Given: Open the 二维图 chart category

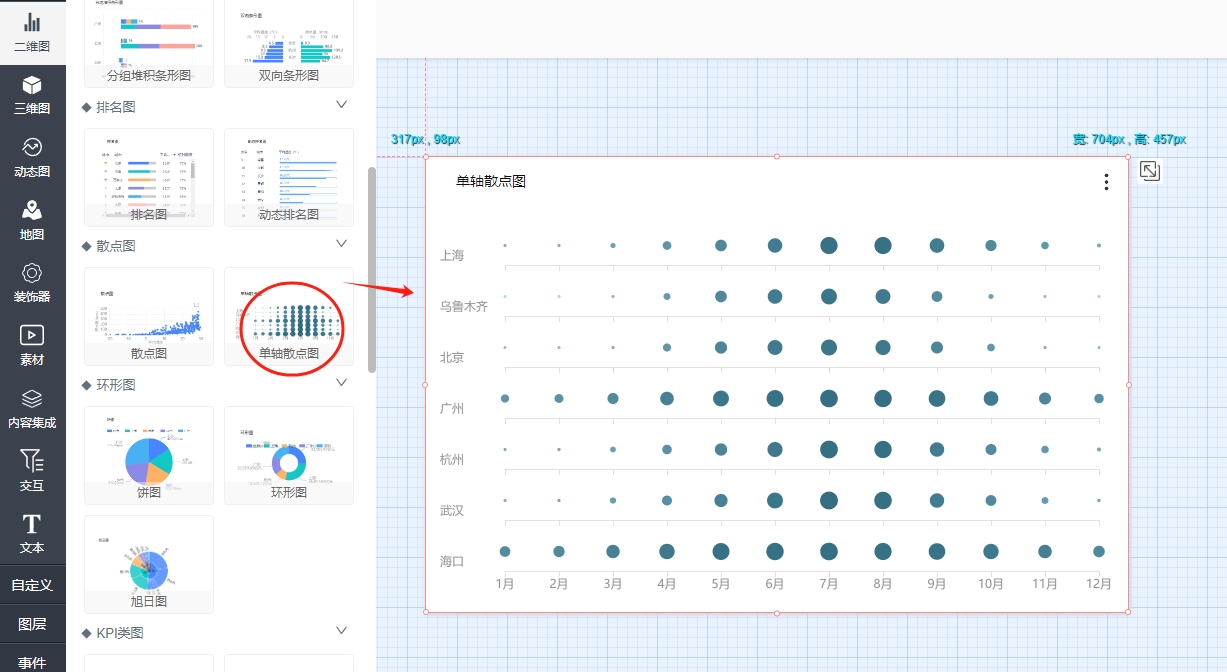Looking at the screenshot, I should tap(32, 33).
